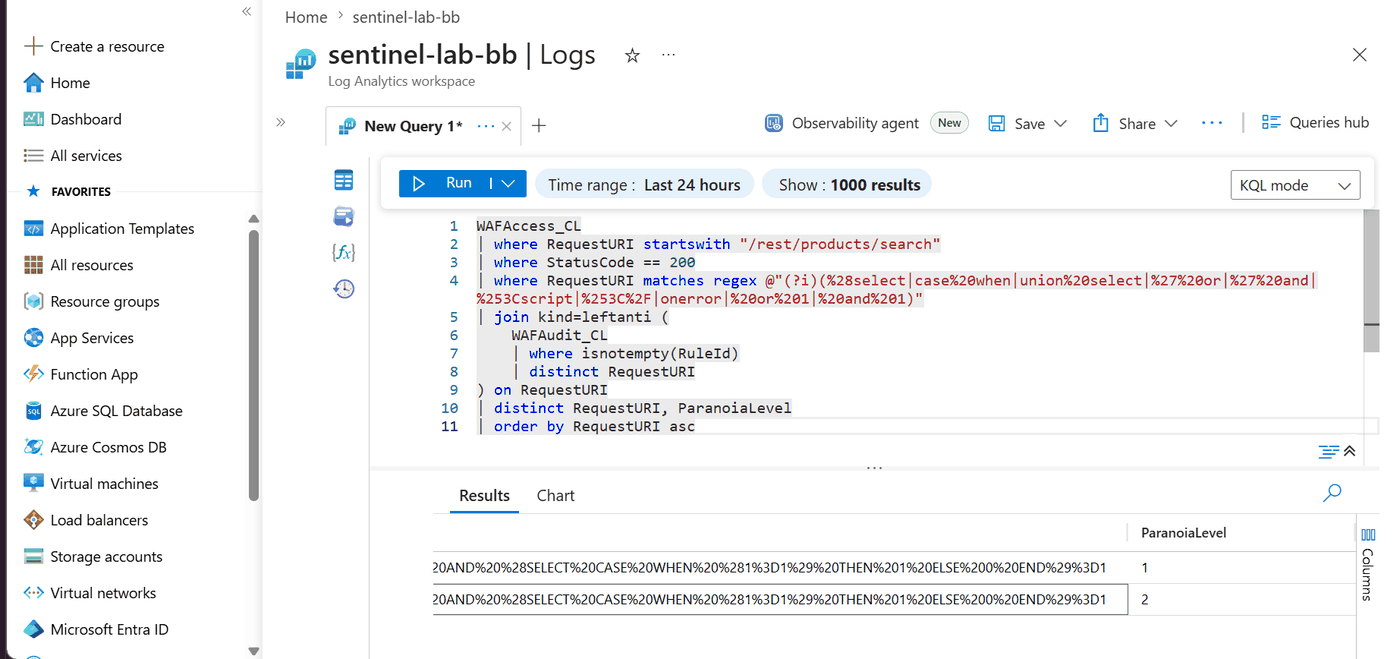Open All resources
This screenshot has height=659, width=1400.
point(92,265)
